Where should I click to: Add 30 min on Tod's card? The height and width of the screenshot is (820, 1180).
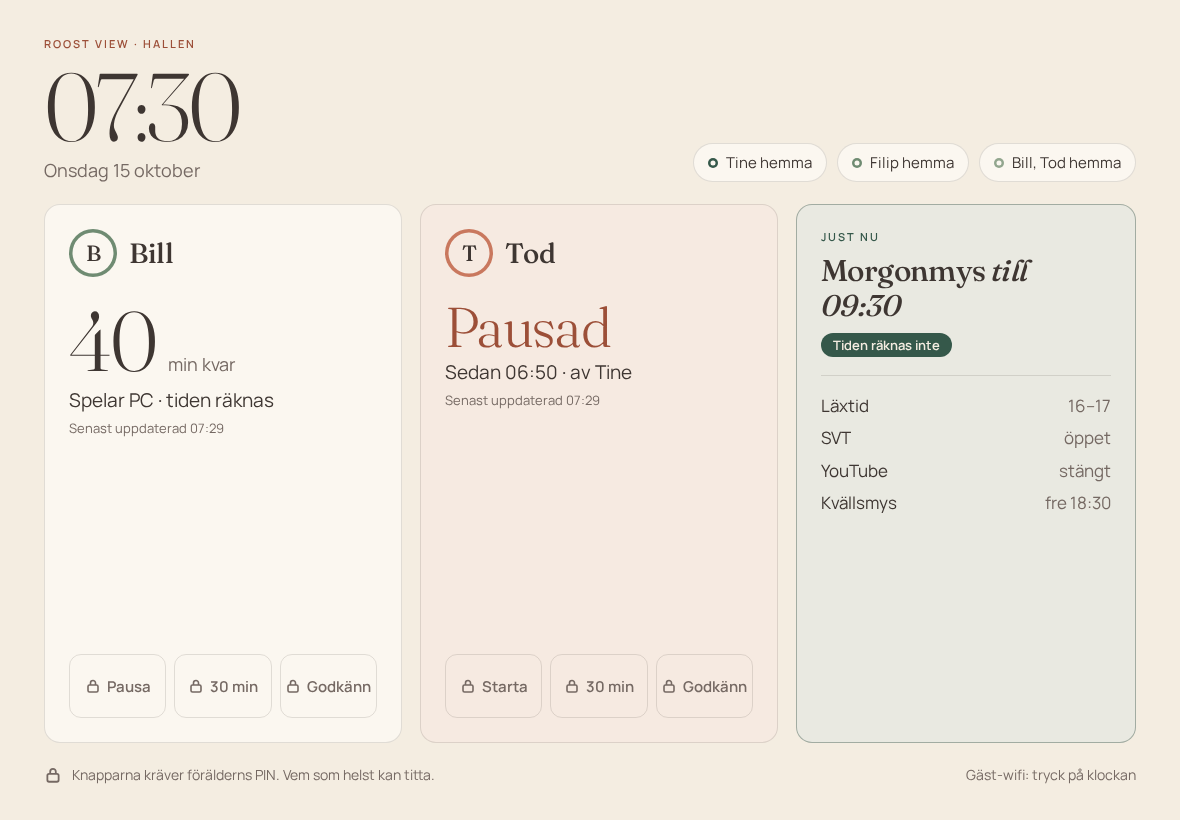599,686
